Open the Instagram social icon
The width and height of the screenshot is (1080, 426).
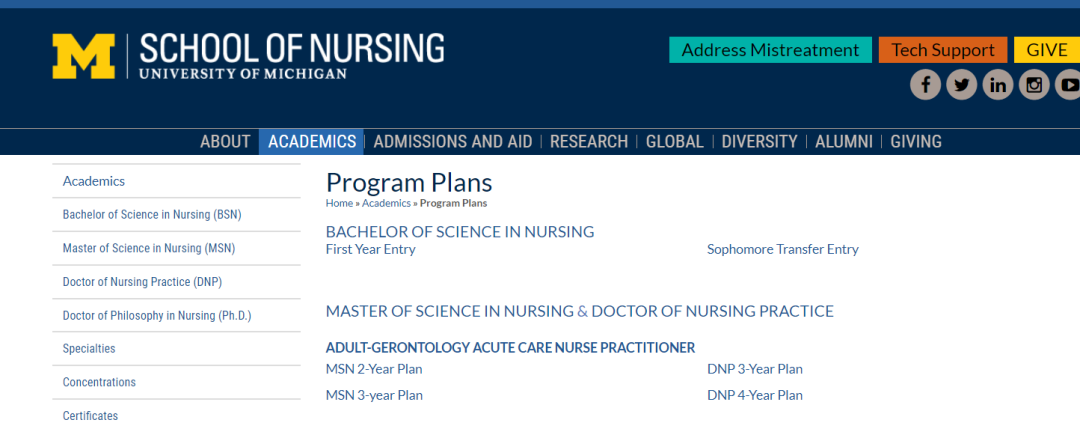click(x=1035, y=85)
